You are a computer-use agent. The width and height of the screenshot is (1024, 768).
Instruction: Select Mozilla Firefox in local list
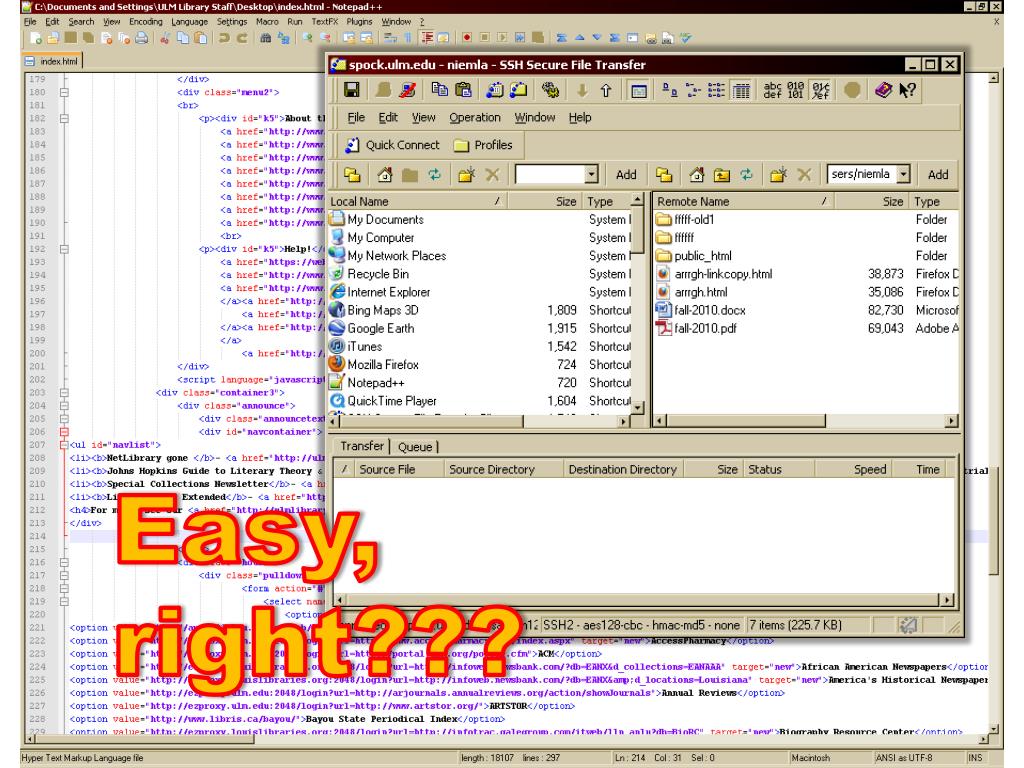pyautogui.click(x=383, y=364)
